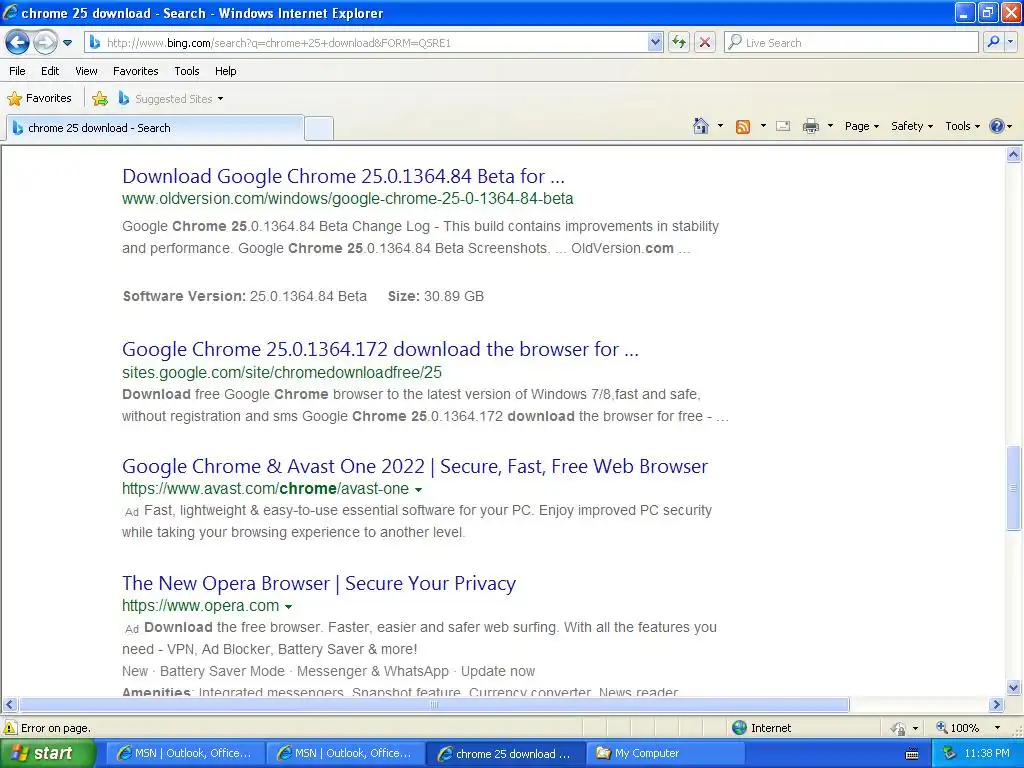Open the View menu
Image resolution: width=1024 pixels, height=768 pixels.
pos(86,71)
